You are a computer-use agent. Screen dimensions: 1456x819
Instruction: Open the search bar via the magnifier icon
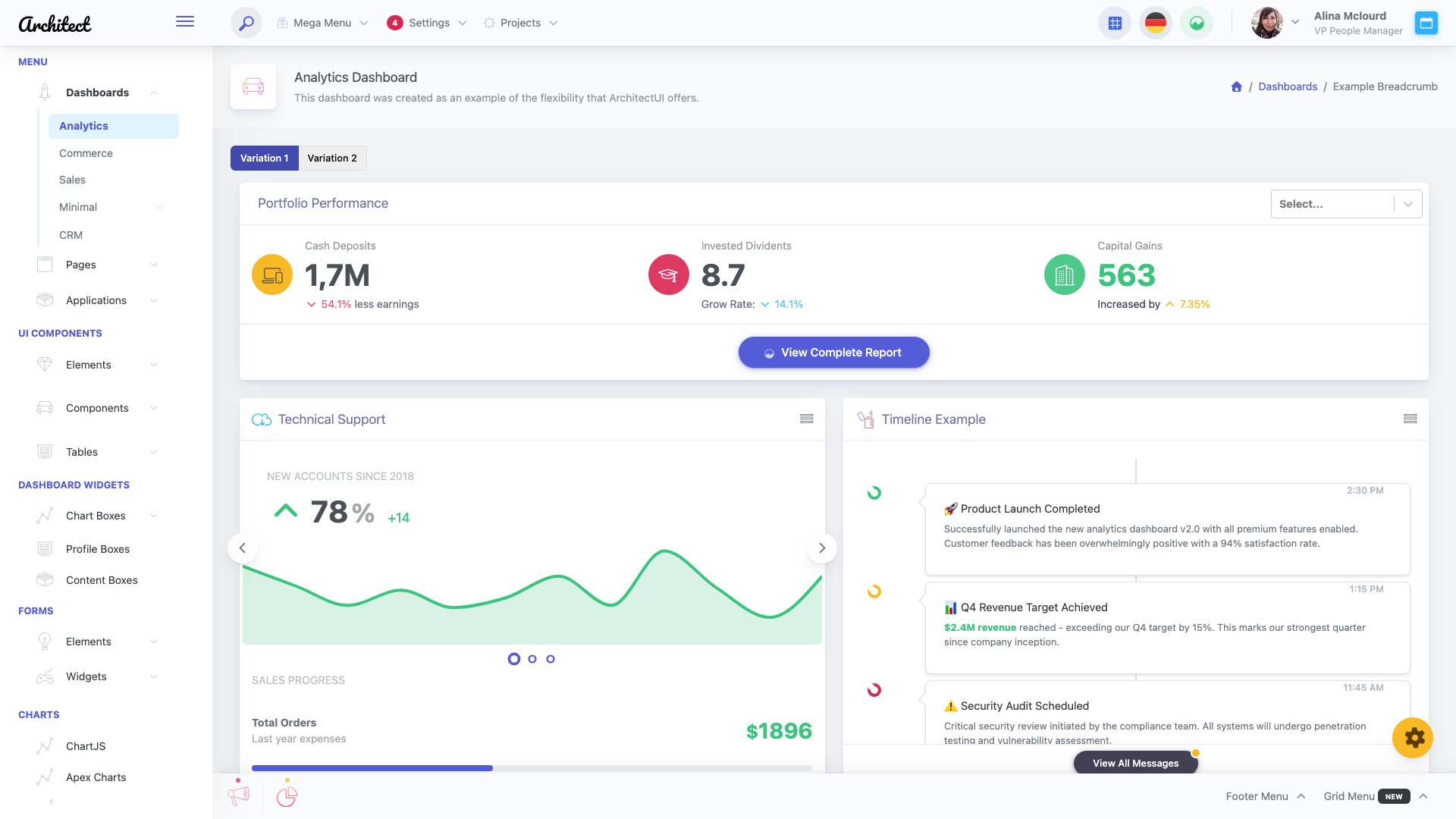[x=245, y=23]
